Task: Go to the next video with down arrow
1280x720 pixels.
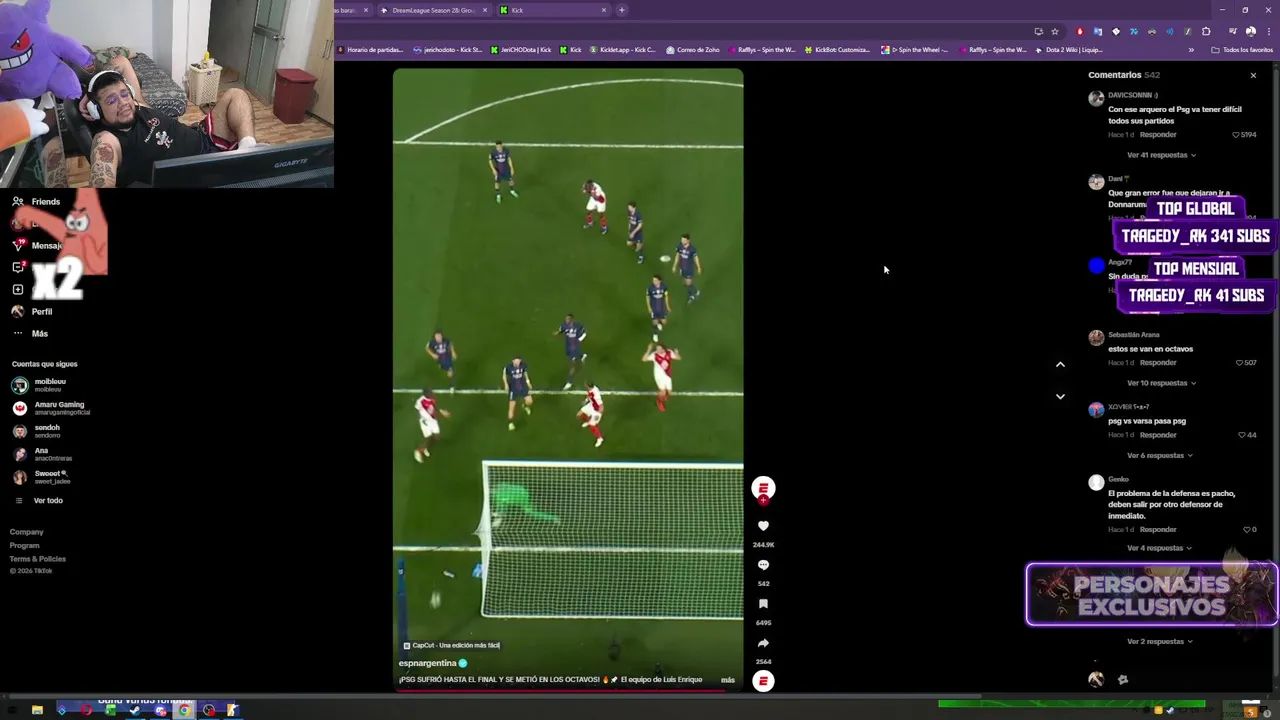Action: 1060,396
